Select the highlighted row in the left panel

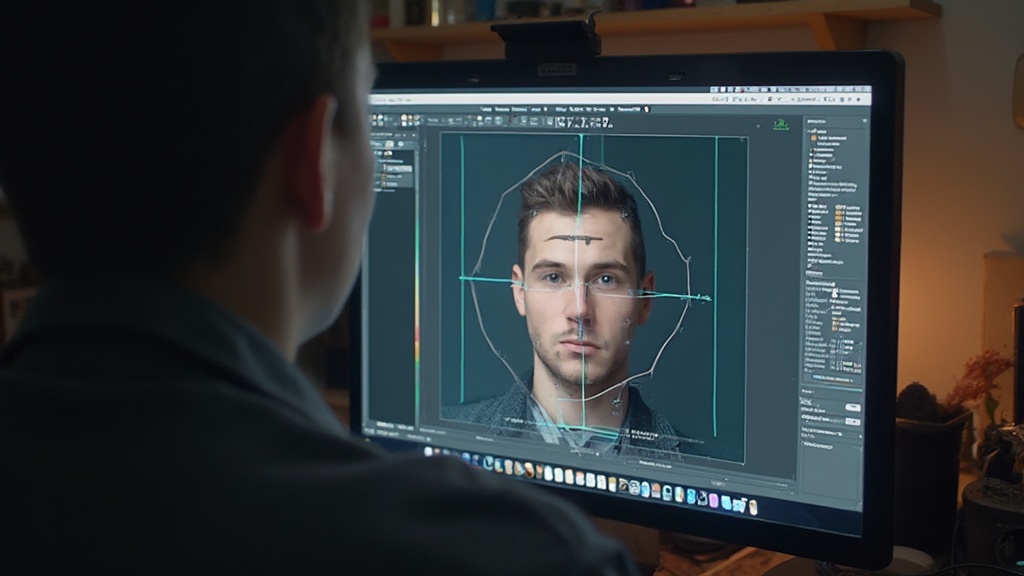(x=397, y=169)
